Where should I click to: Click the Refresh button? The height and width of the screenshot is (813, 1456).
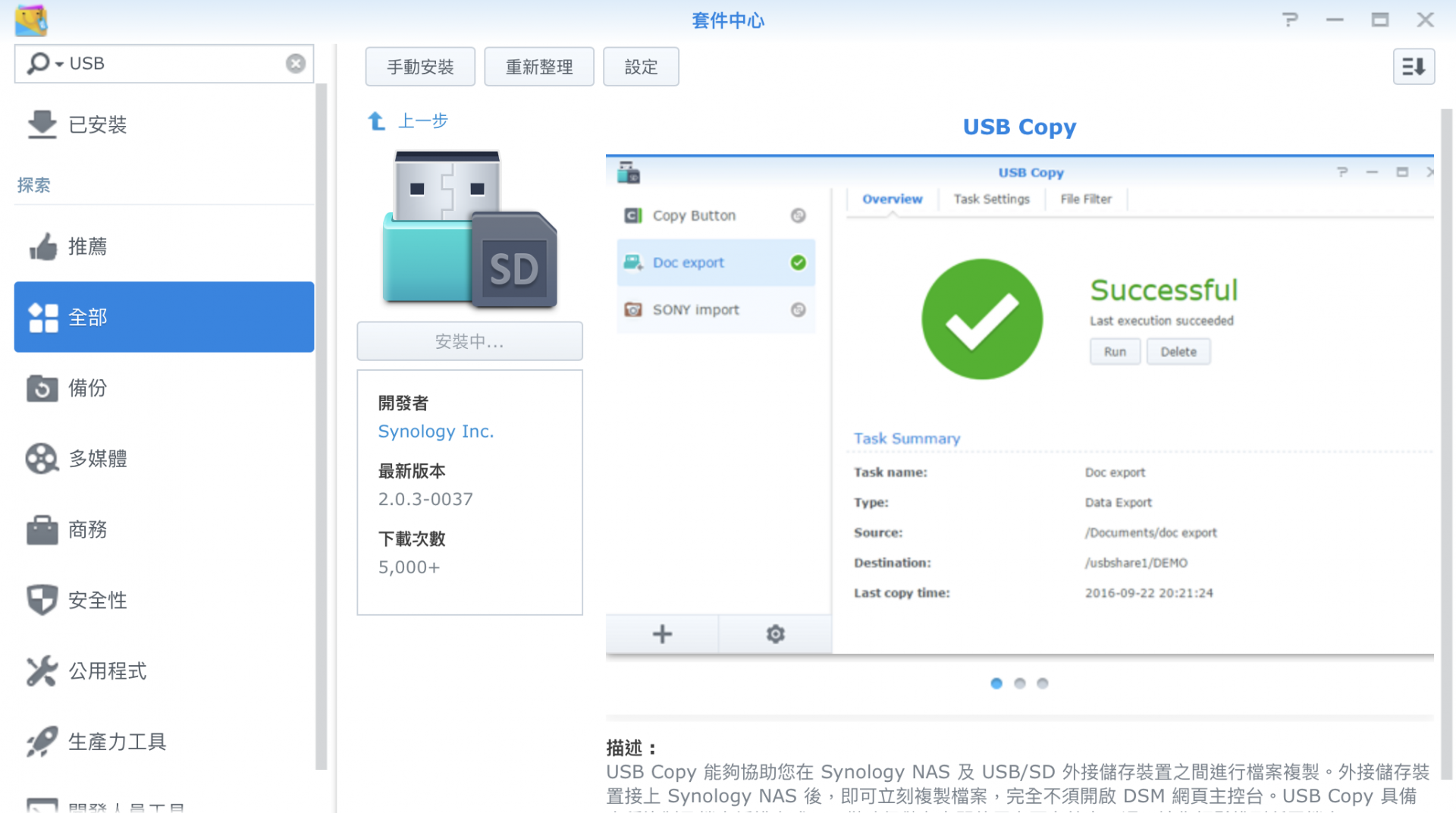[x=538, y=67]
